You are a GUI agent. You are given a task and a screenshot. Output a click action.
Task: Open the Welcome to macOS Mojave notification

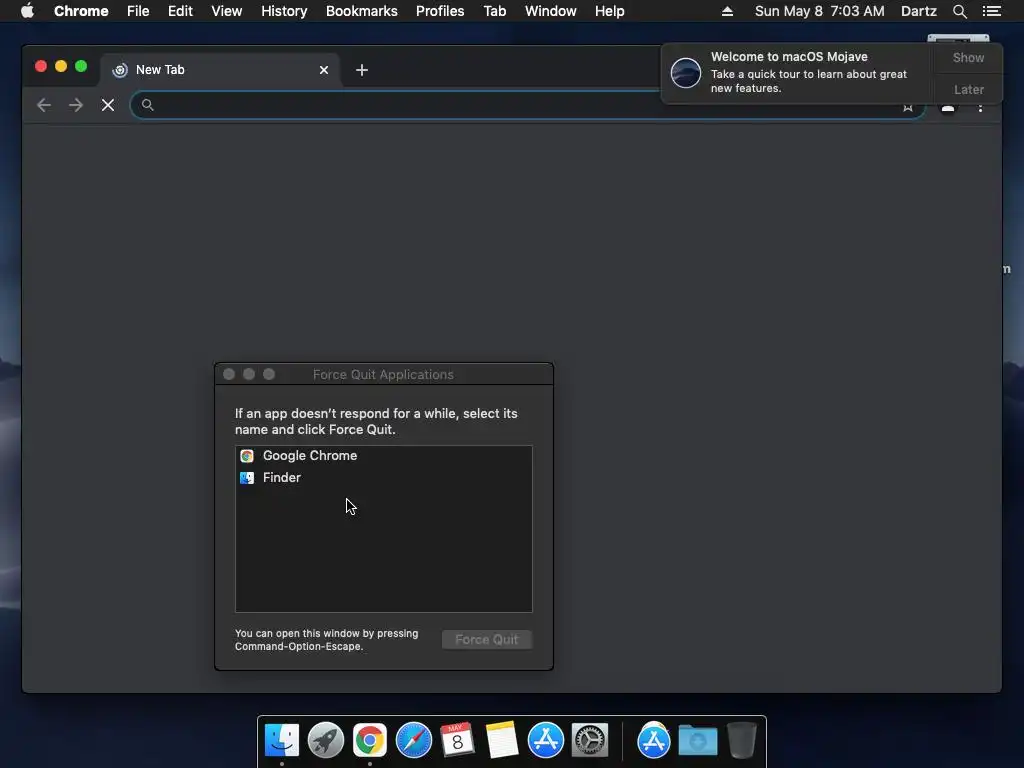(798, 73)
